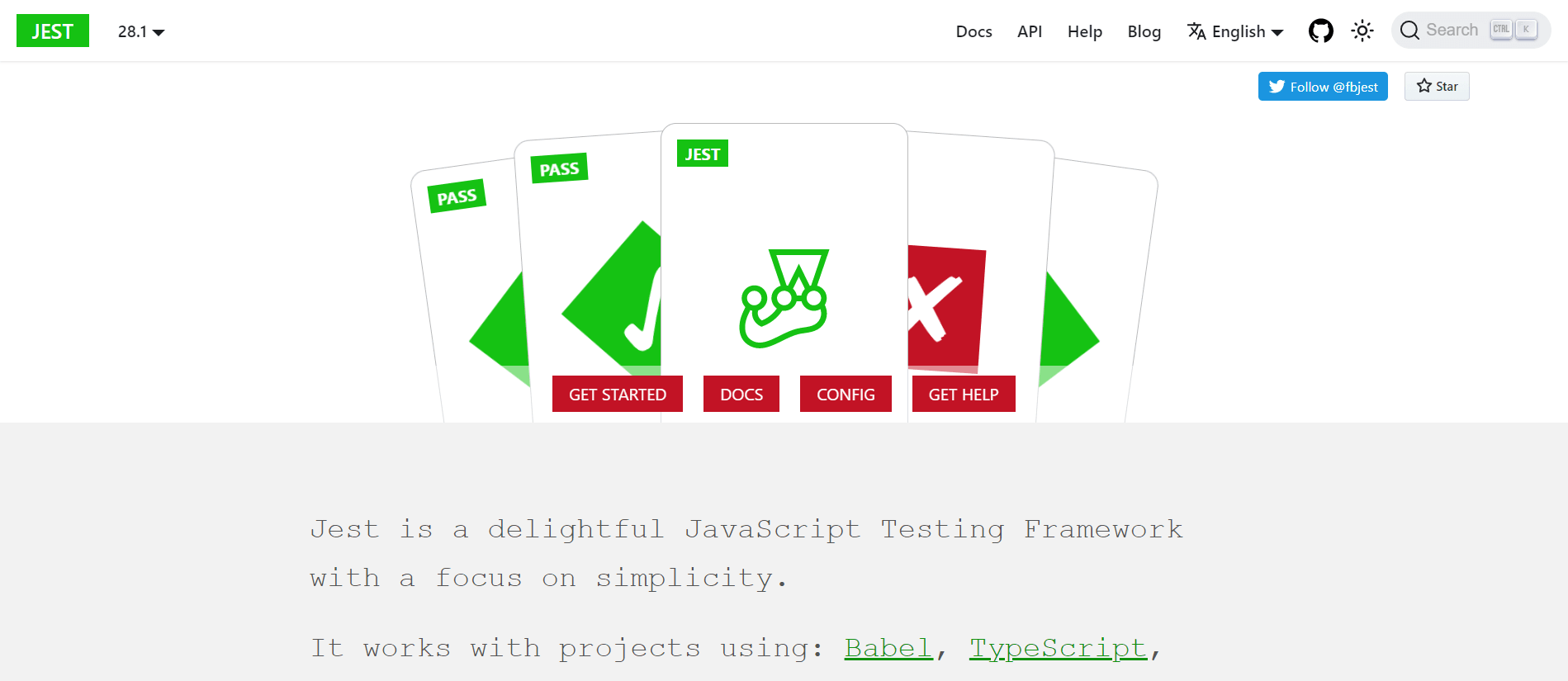Open the Docs navigation item
The image size is (1568, 681).
973,31
